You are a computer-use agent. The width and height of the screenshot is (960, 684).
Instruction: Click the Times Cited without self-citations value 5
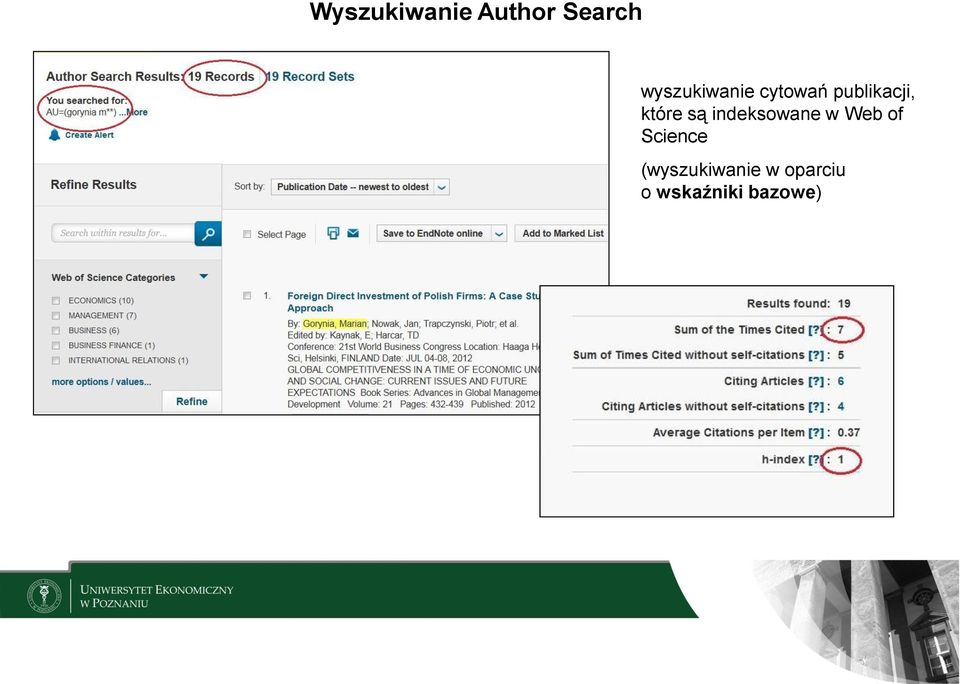click(841, 355)
